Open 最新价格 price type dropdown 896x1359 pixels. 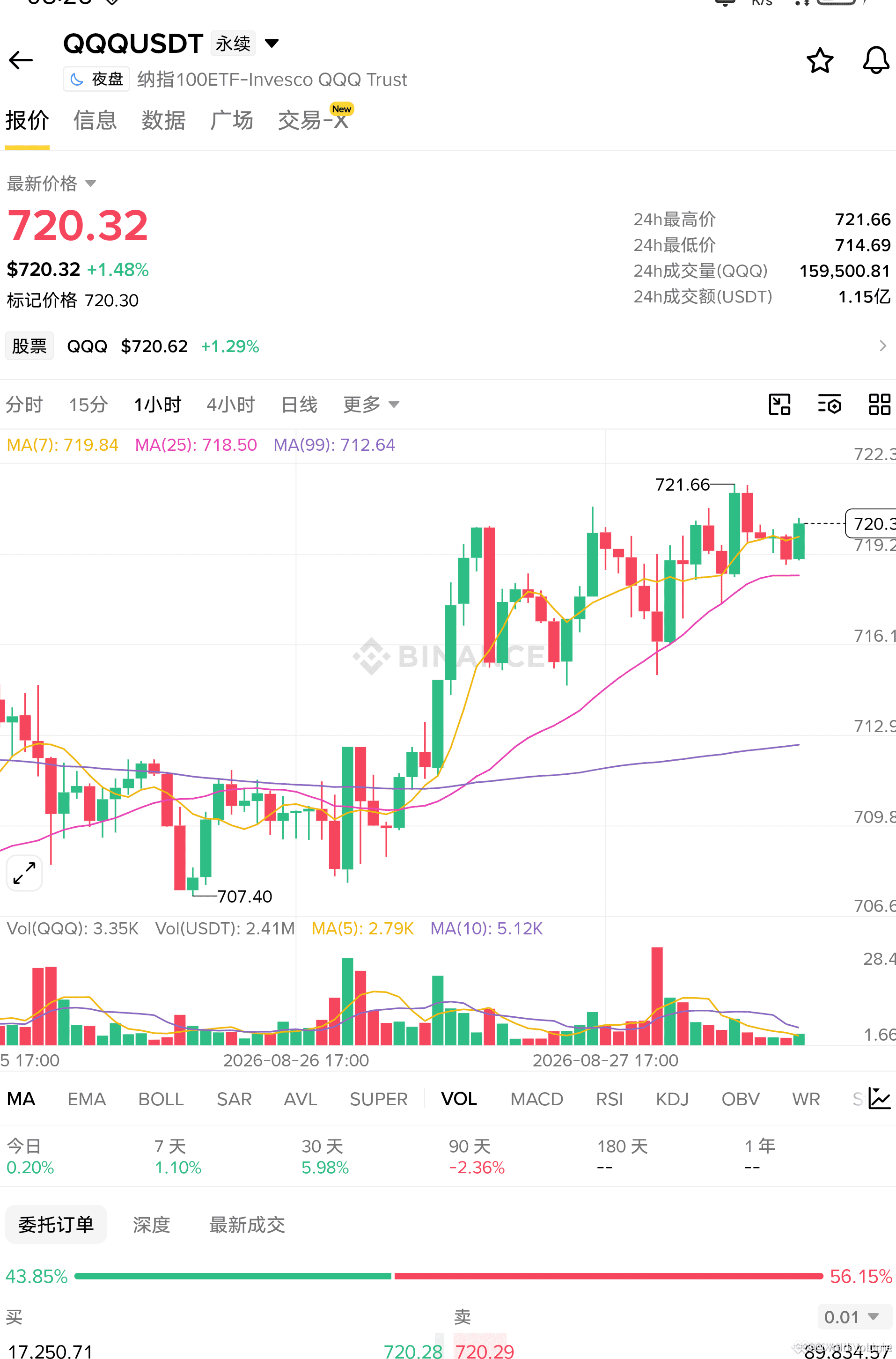pyautogui.click(x=51, y=184)
